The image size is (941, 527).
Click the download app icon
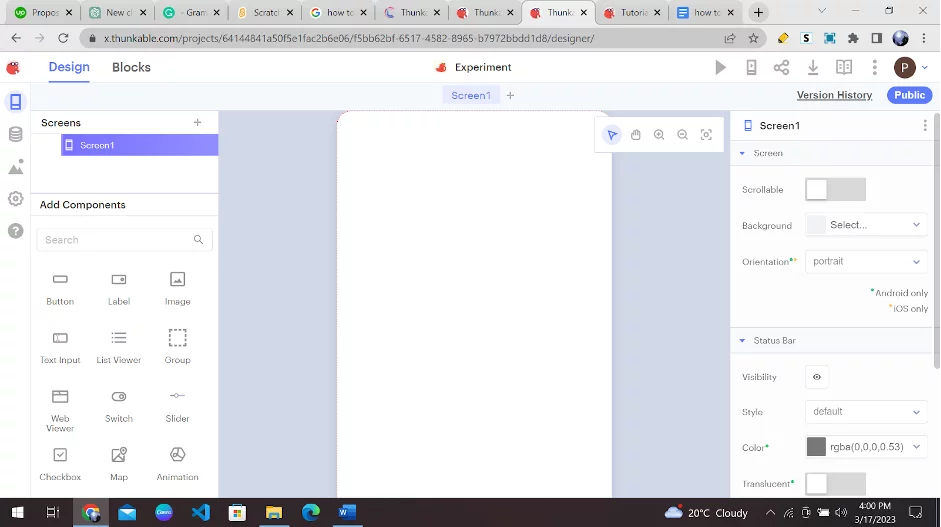pyautogui.click(x=813, y=67)
